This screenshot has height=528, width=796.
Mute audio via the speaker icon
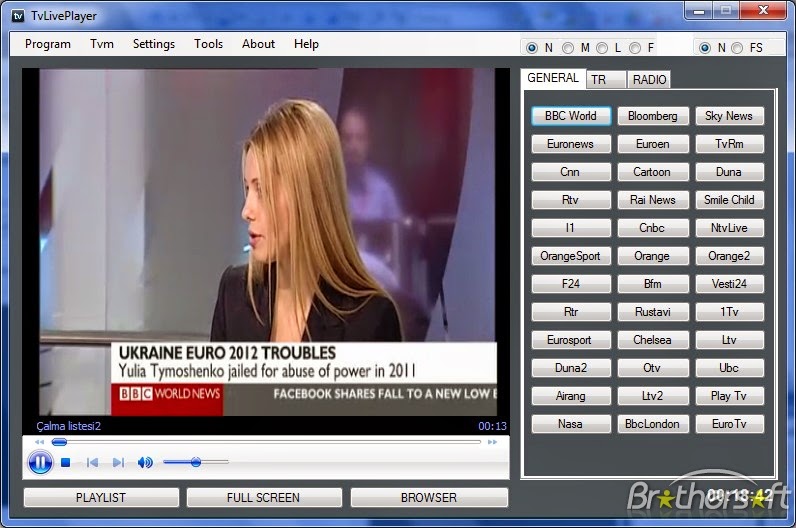coord(145,463)
